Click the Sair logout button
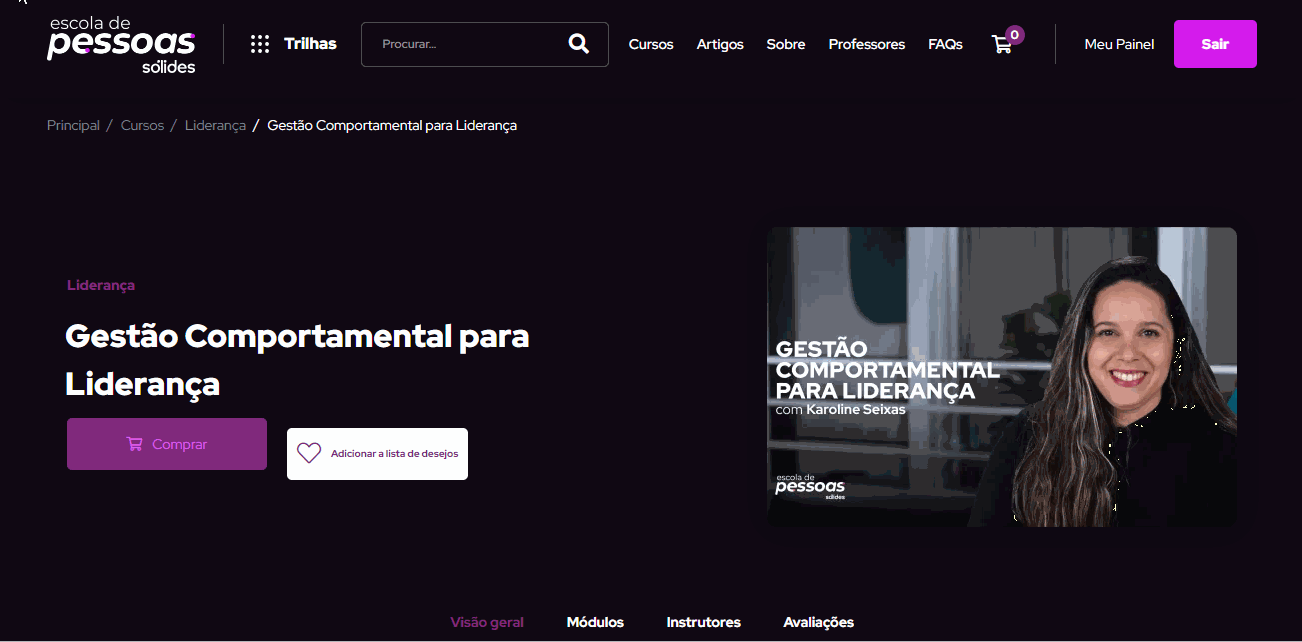Screen dimensions: 1302x642 pos(1215,44)
